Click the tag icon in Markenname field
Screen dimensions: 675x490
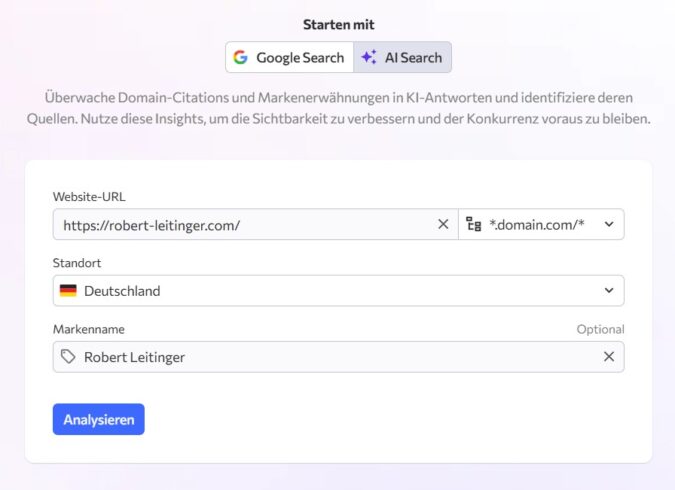coord(68,357)
